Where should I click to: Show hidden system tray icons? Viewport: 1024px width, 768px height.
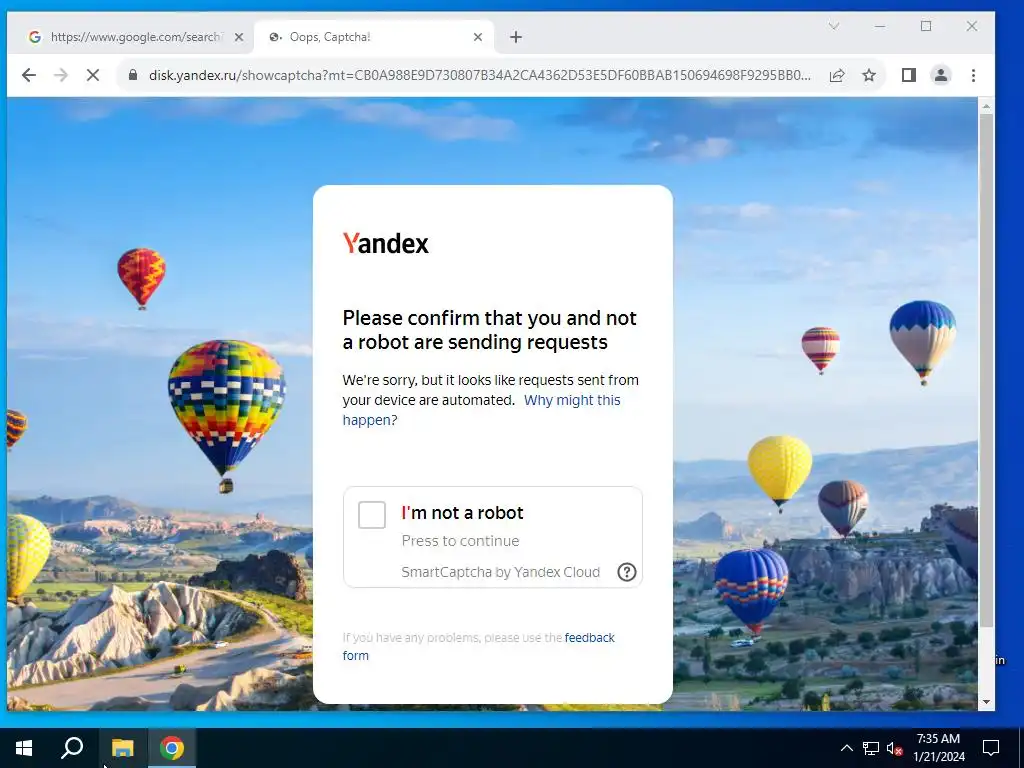coord(846,748)
